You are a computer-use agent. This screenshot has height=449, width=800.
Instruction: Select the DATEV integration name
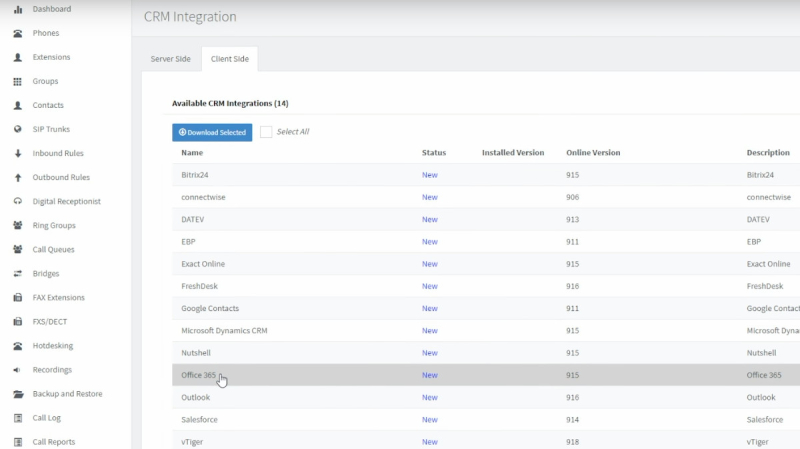pyautogui.click(x=192, y=219)
